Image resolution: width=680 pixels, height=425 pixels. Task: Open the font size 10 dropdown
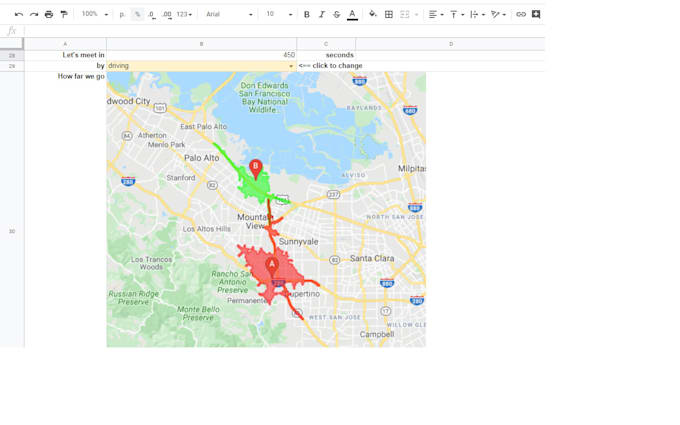click(x=279, y=14)
